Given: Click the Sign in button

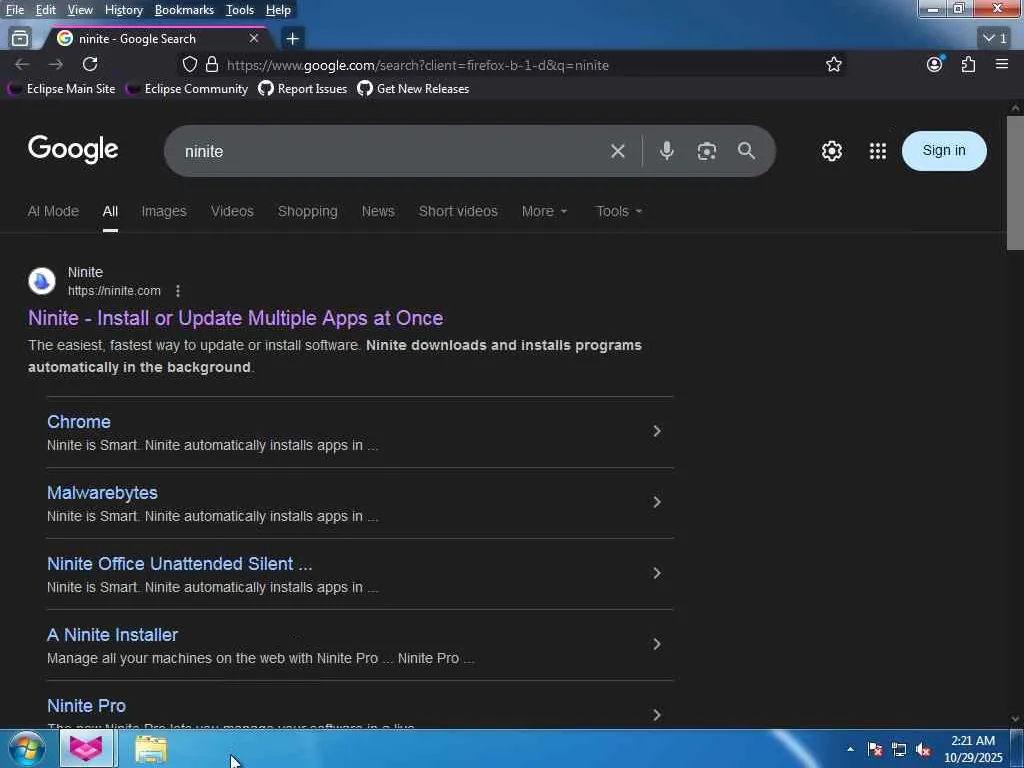Looking at the screenshot, I should [944, 151].
